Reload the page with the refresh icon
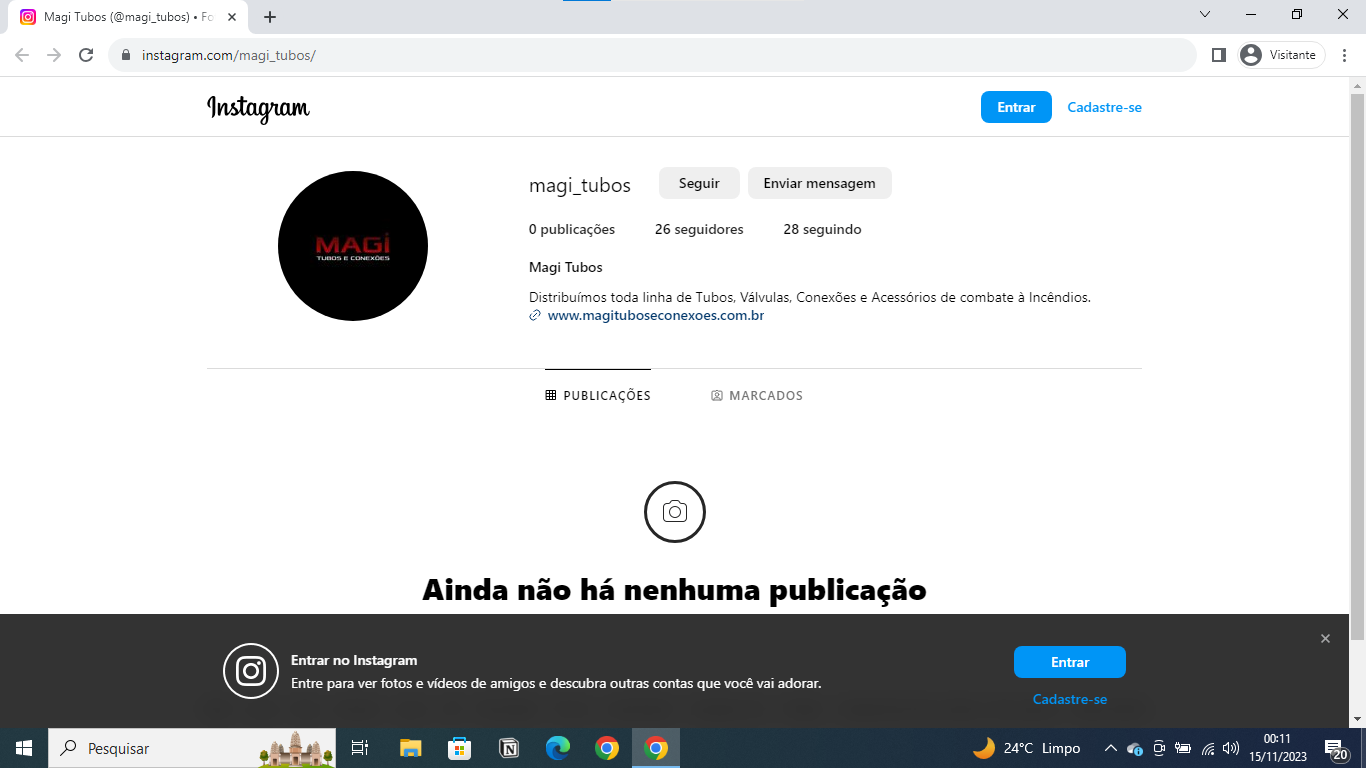 pos(85,55)
